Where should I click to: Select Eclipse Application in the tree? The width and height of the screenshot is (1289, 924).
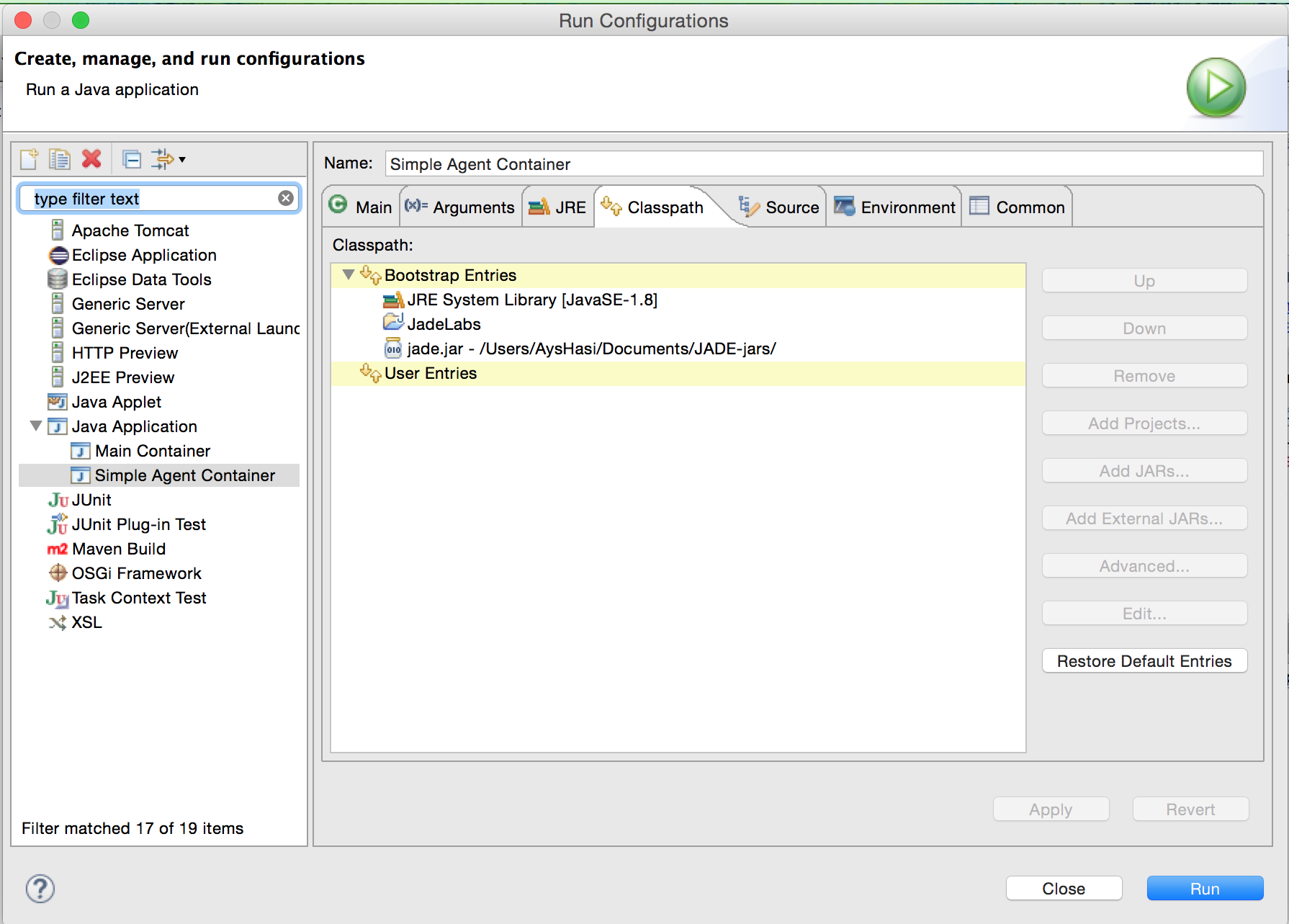click(144, 255)
